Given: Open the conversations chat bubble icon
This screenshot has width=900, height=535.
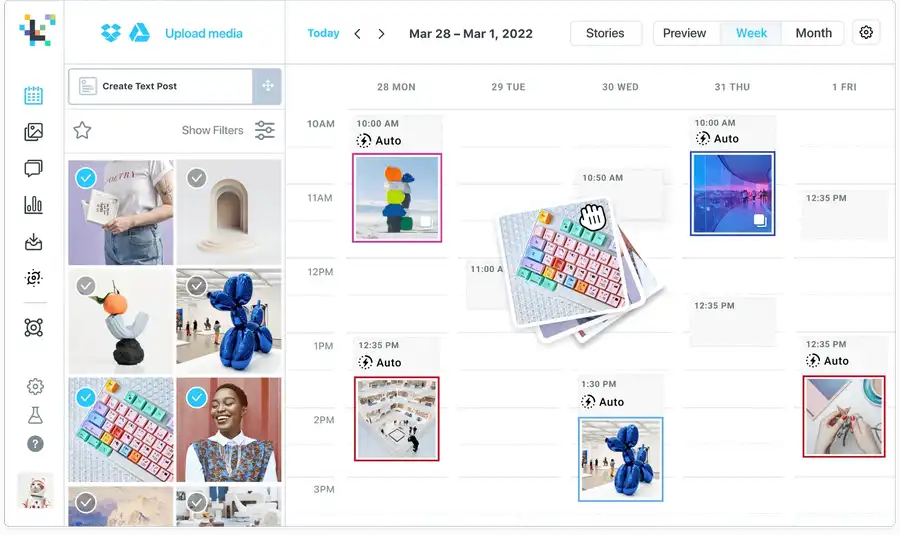Looking at the screenshot, I should (x=33, y=168).
